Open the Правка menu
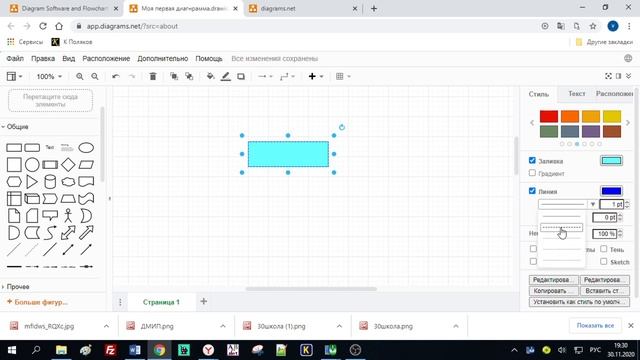 coord(43,58)
